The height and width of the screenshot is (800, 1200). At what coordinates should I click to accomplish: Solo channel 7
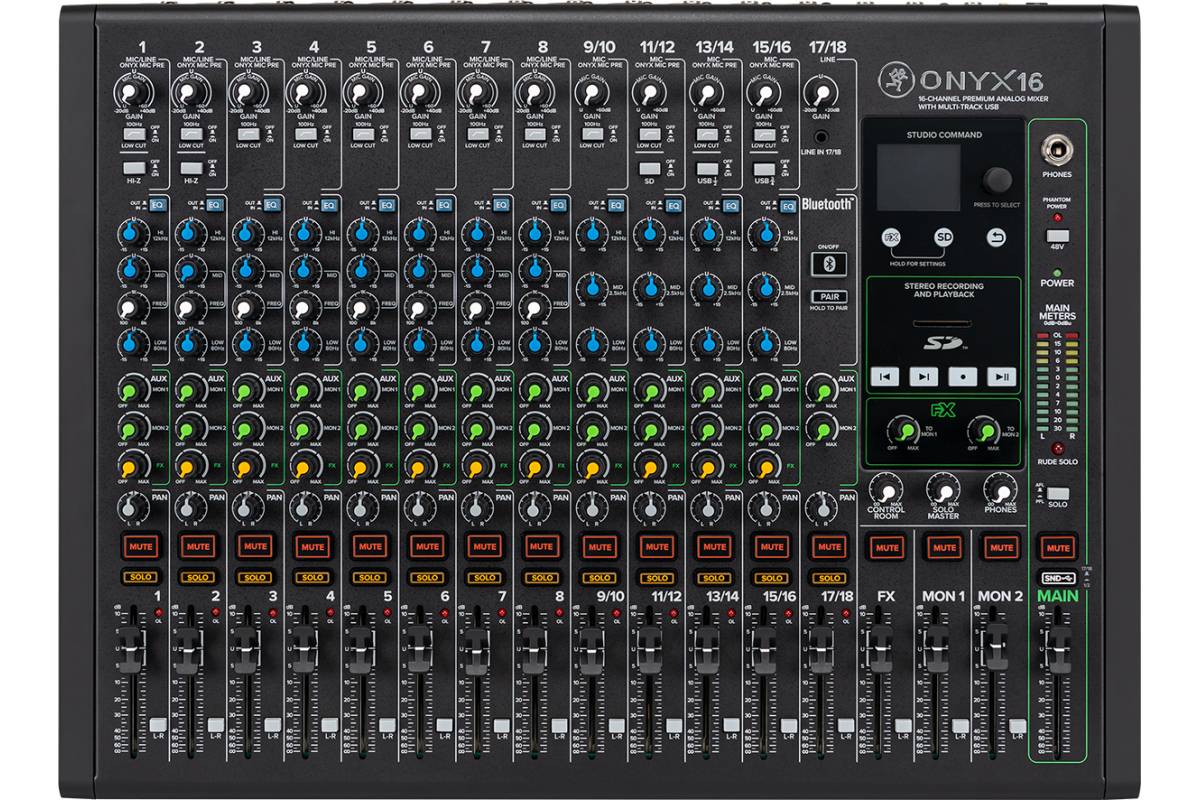coord(484,577)
